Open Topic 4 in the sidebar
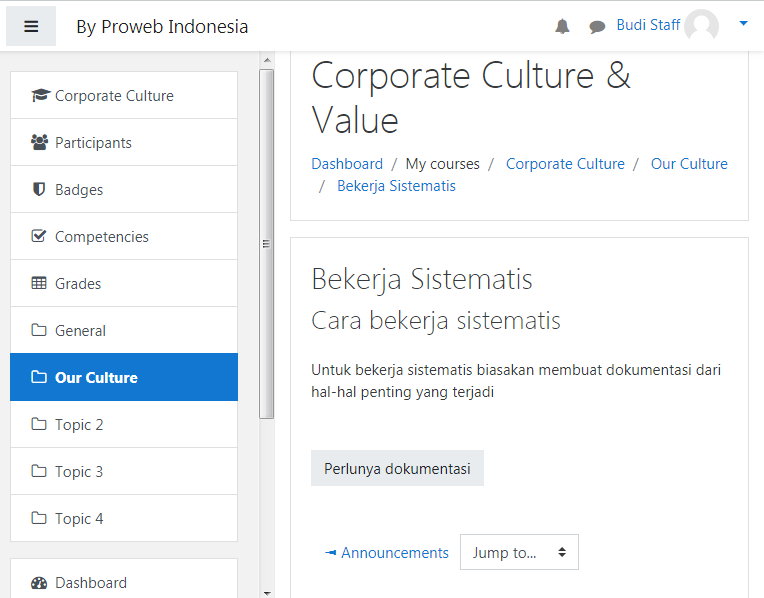This screenshot has height=598, width=764. (x=124, y=519)
